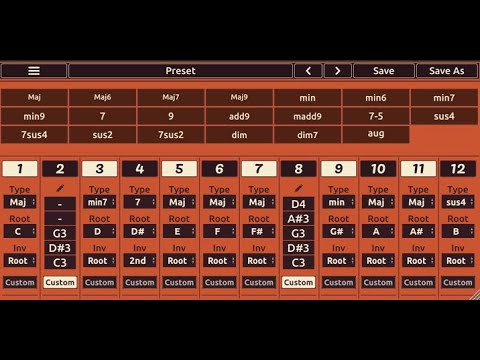Screen dimensions: 480x360
Task: Click the A#3 note in slot 8
Action: click(x=299, y=219)
